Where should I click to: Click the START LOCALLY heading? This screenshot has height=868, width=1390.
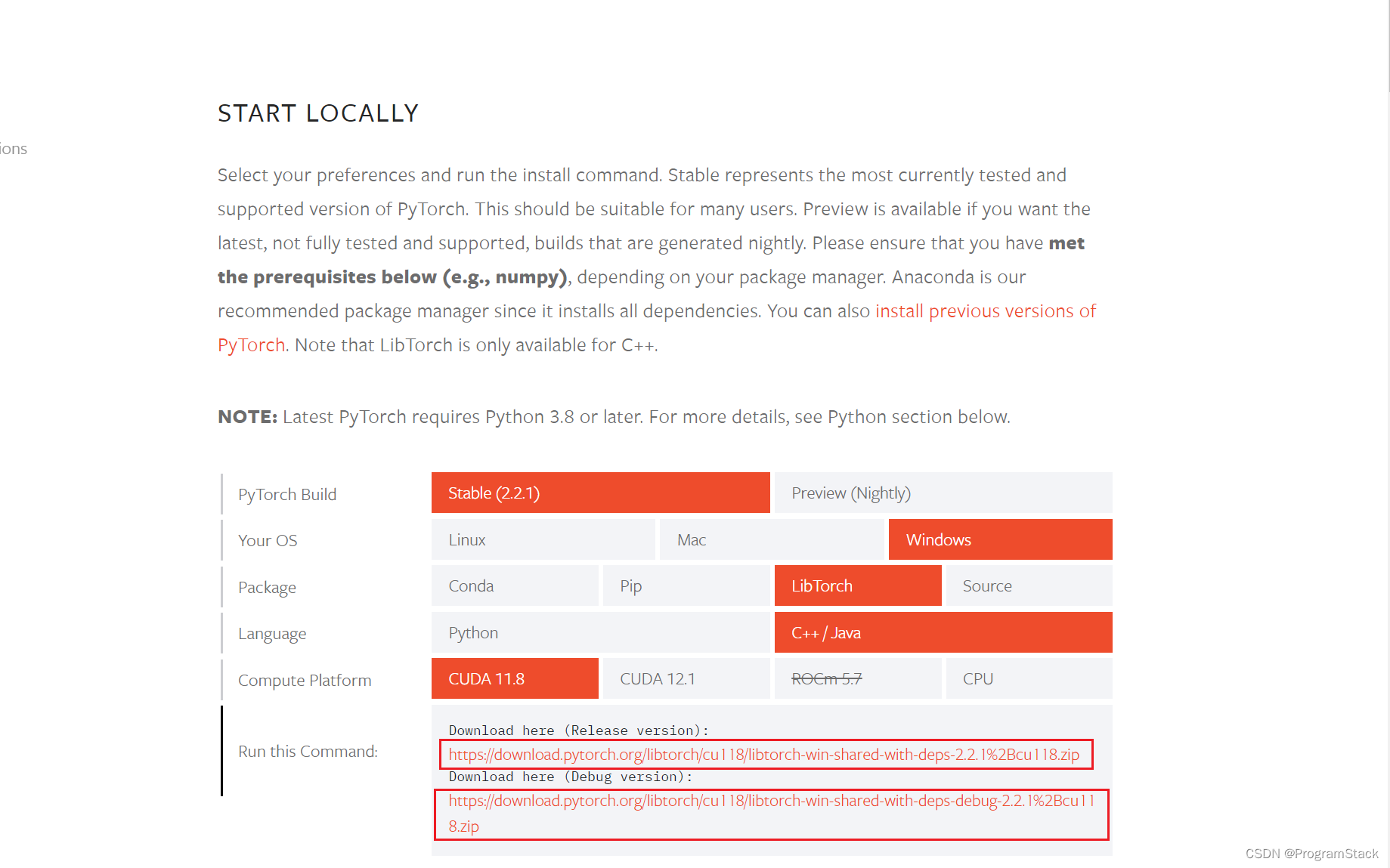tap(318, 113)
